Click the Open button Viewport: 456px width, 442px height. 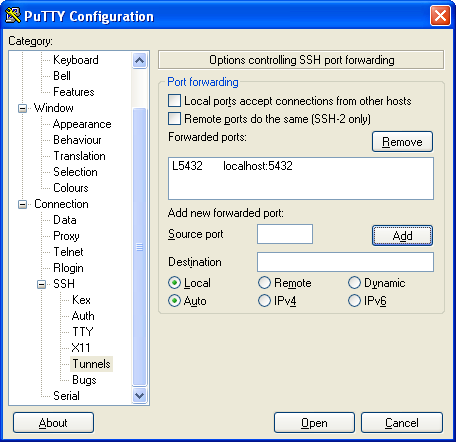[x=314, y=423]
